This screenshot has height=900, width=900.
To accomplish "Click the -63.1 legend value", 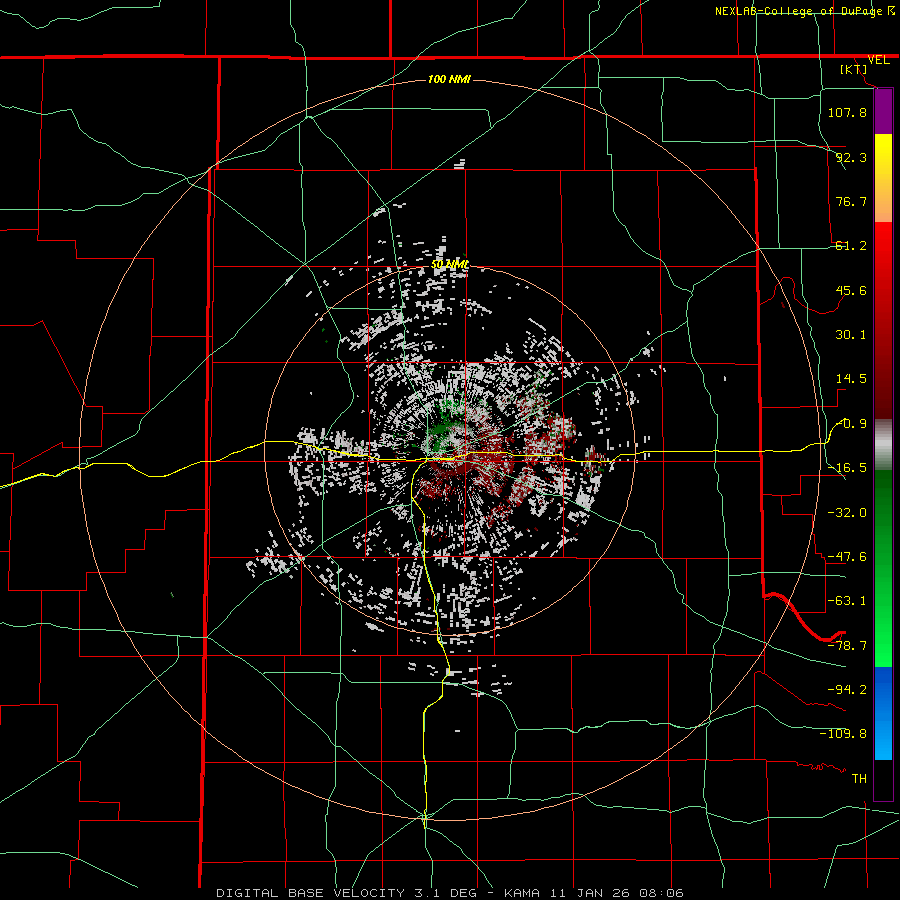I will point(847,601).
